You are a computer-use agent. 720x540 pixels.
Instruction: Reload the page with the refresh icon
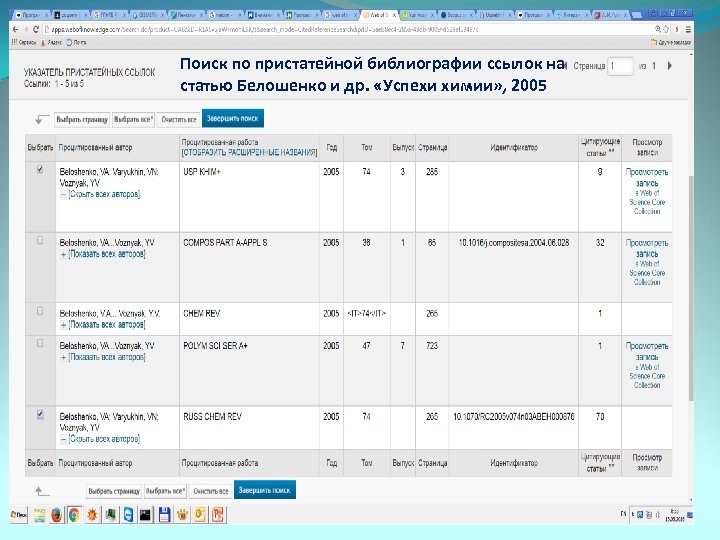[x=35, y=29]
